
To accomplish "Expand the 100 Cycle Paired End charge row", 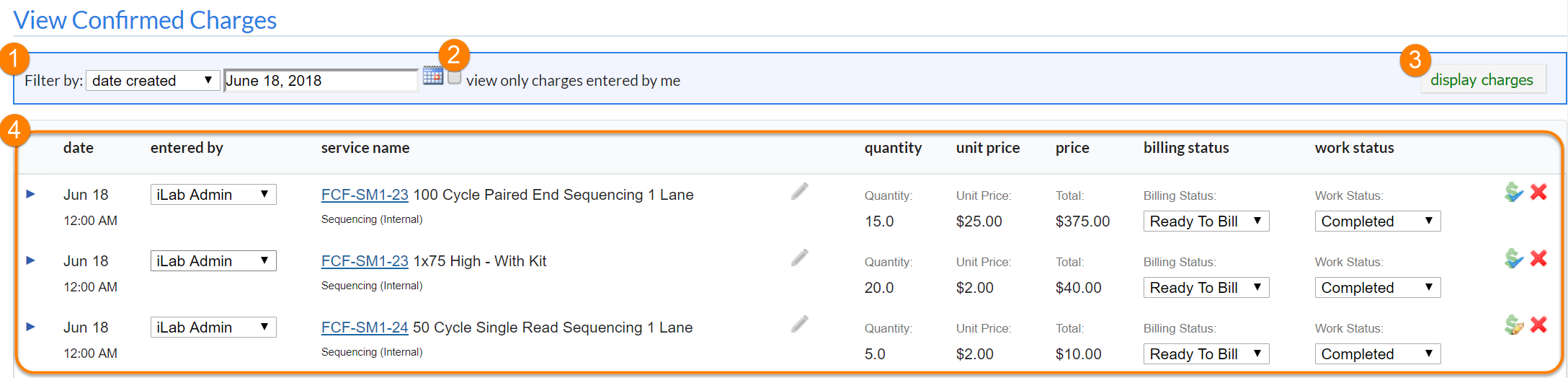I will [31, 194].
